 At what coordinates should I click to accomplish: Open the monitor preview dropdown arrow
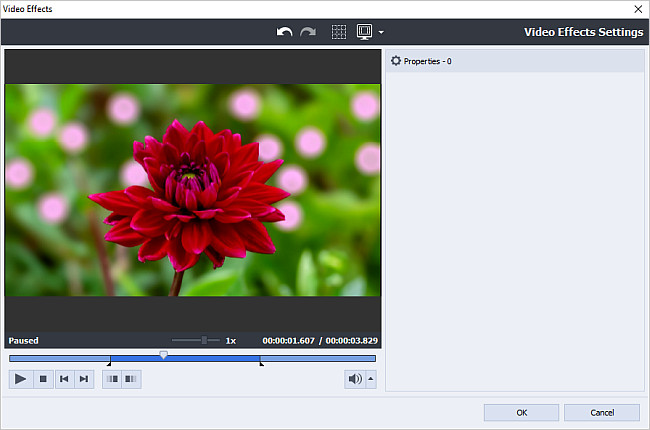click(381, 33)
